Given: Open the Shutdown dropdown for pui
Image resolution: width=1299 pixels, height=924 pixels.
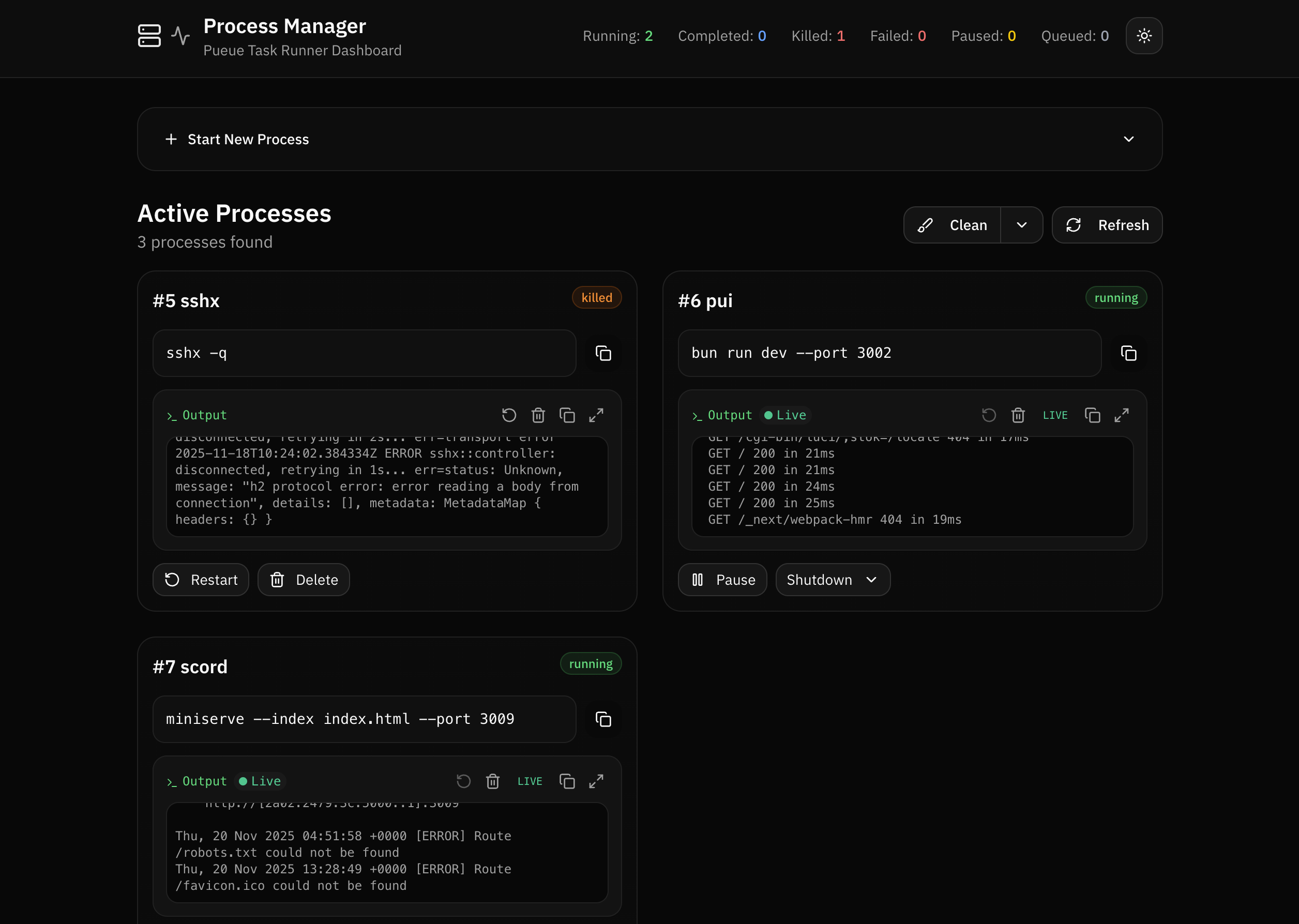Looking at the screenshot, I should point(833,580).
